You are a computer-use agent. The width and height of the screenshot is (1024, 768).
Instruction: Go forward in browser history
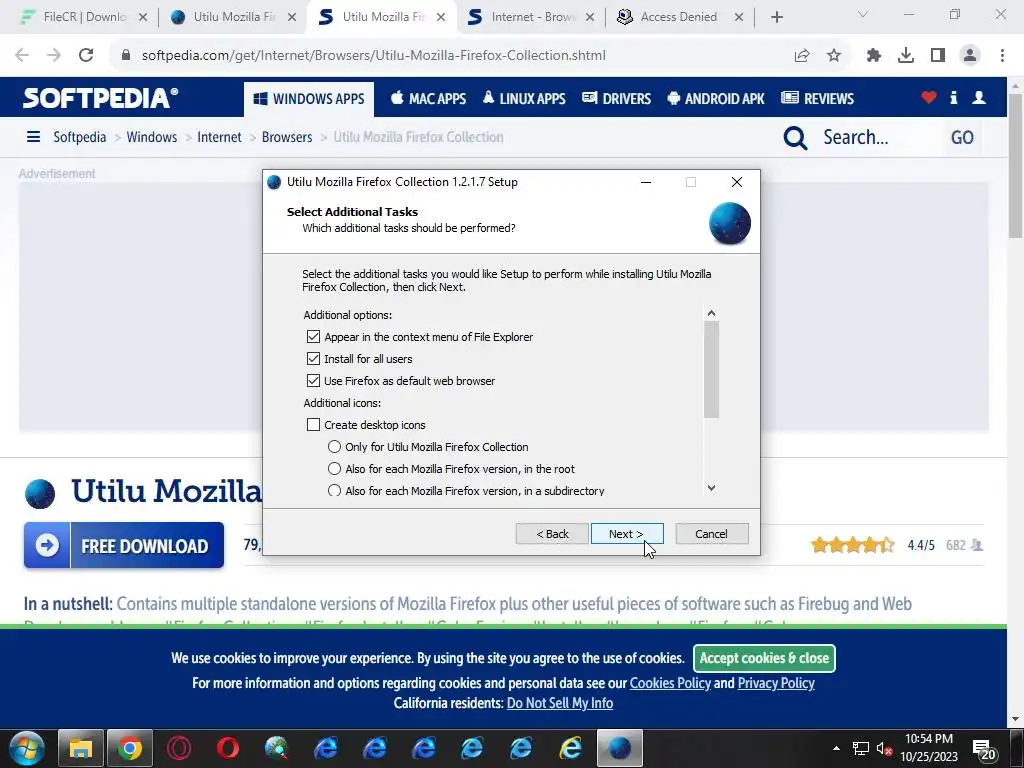point(54,56)
